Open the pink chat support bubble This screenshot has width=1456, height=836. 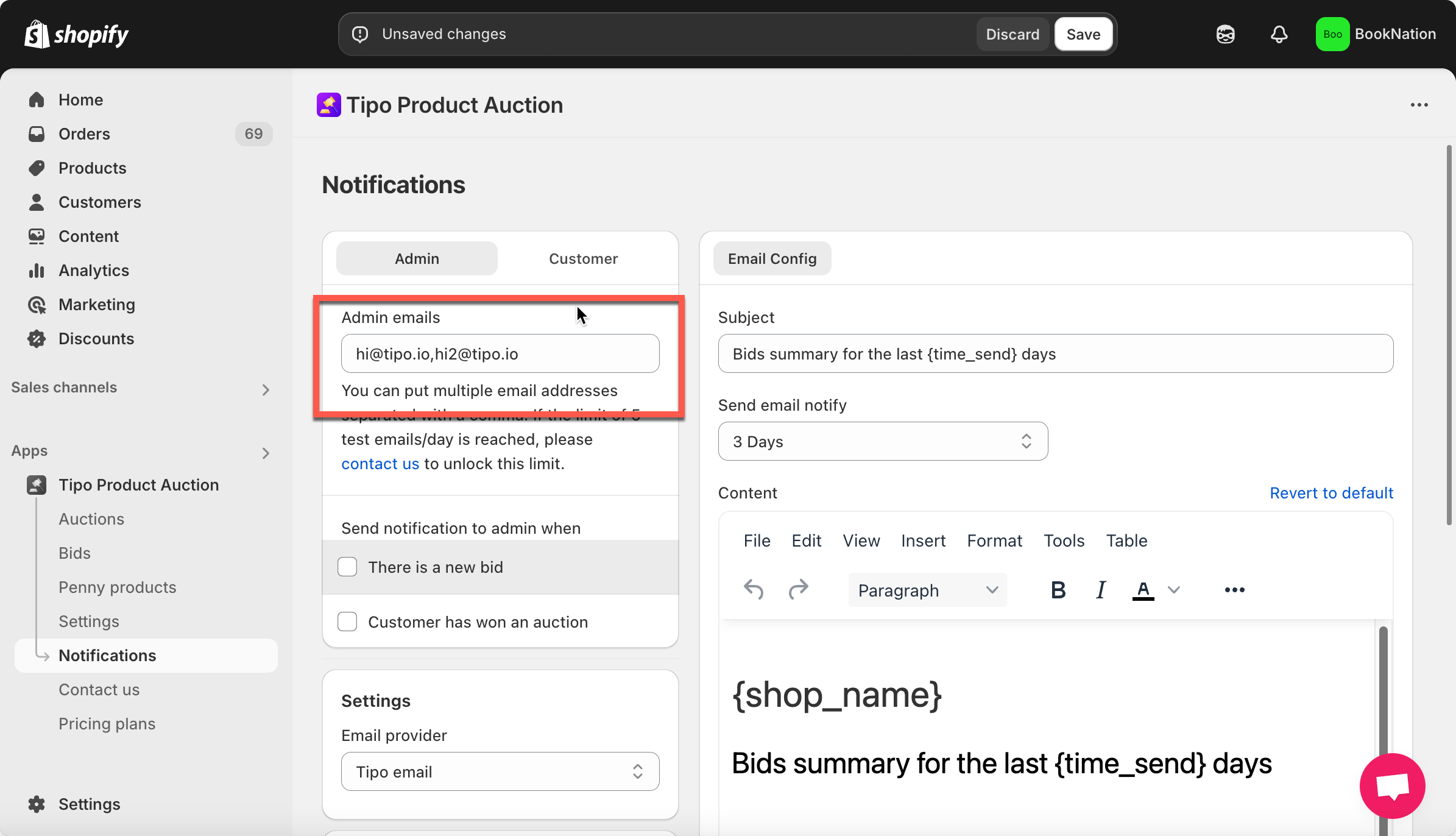pyautogui.click(x=1392, y=785)
